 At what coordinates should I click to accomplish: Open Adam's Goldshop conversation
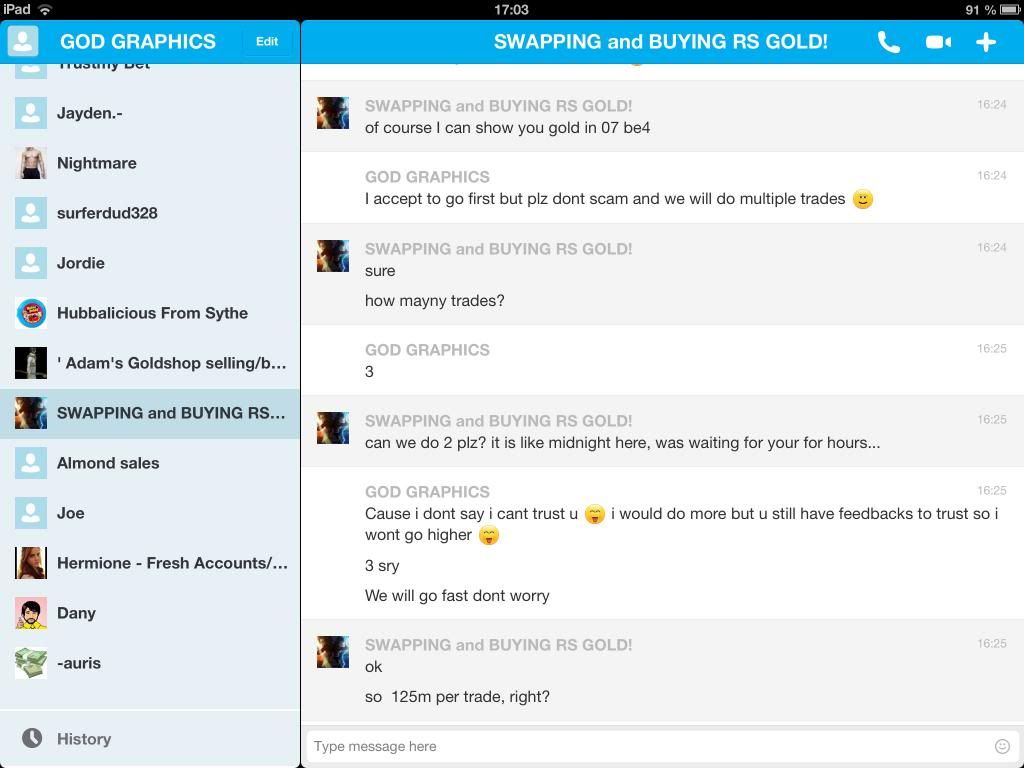[170, 363]
